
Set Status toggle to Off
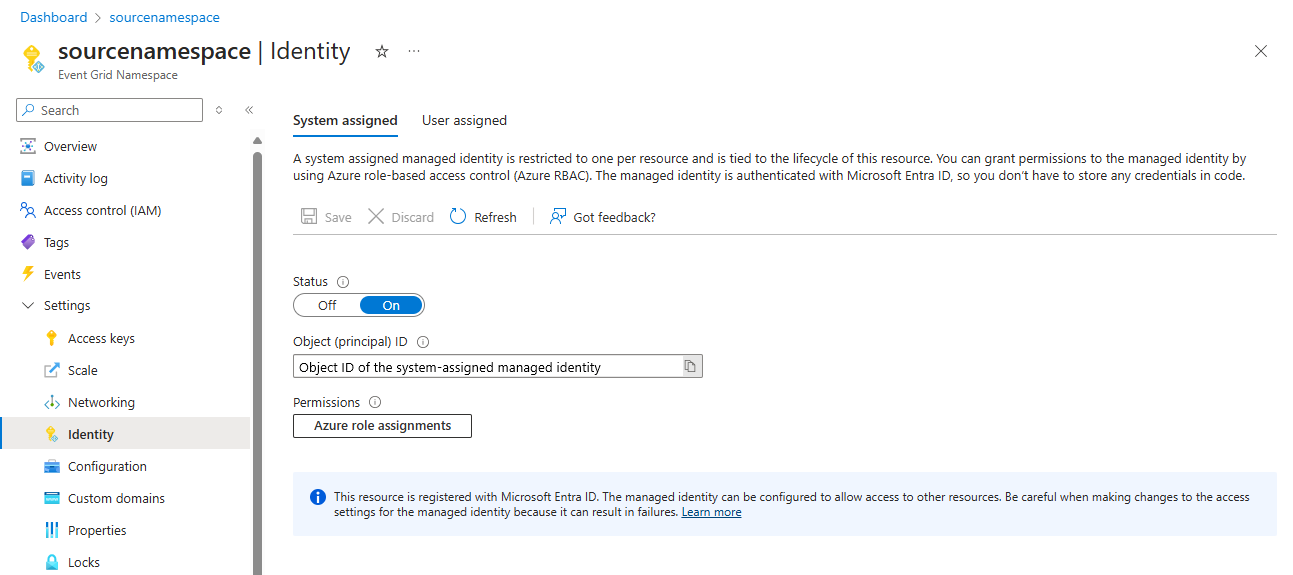327,305
